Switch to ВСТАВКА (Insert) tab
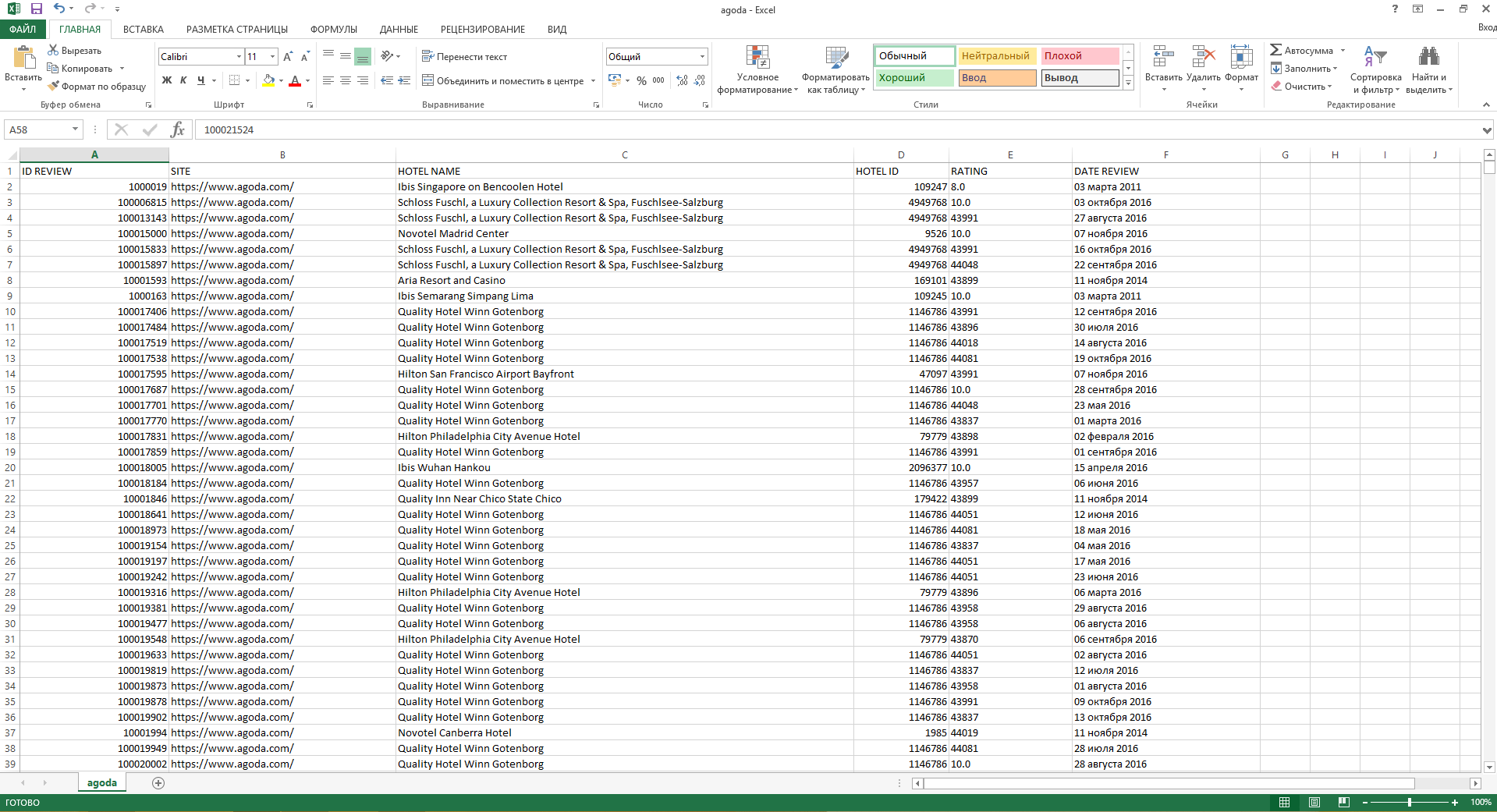The height and width of the screenshot is (812, 1497). pos(144,29)
